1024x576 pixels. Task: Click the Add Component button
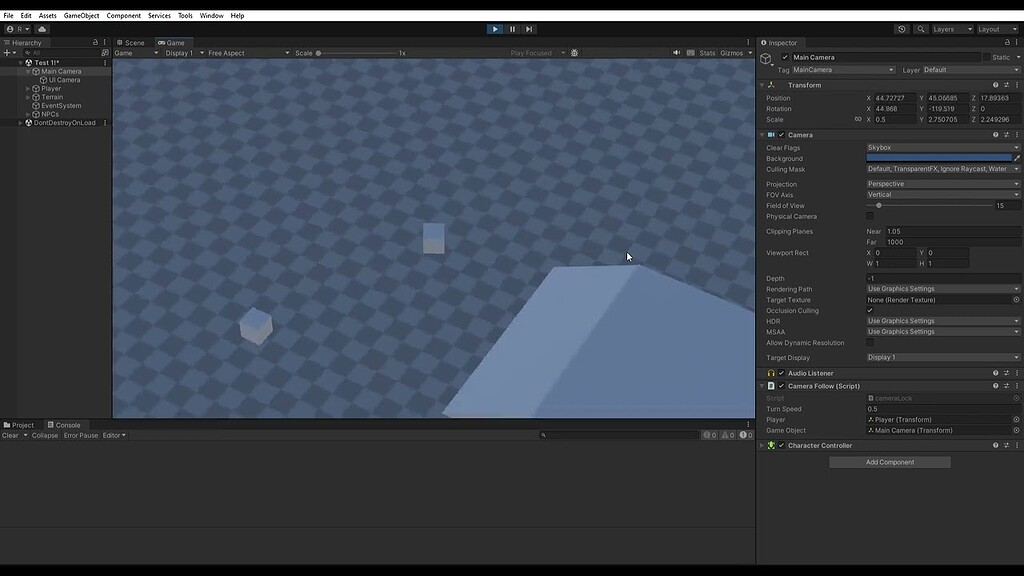click(888, 461)
